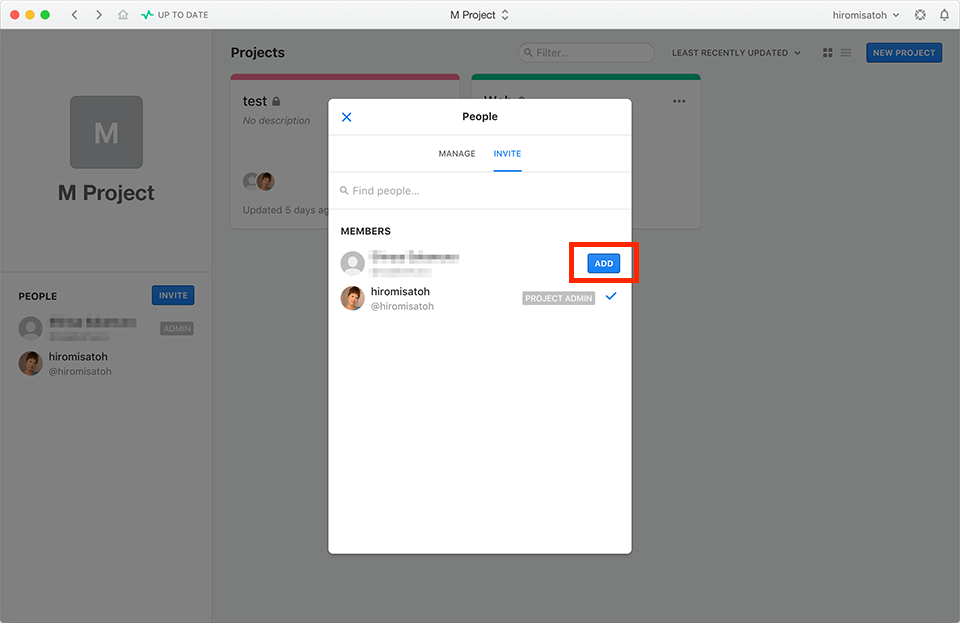
Task: Open the hiromisatoh account menu
Action: tap(866, 15)
